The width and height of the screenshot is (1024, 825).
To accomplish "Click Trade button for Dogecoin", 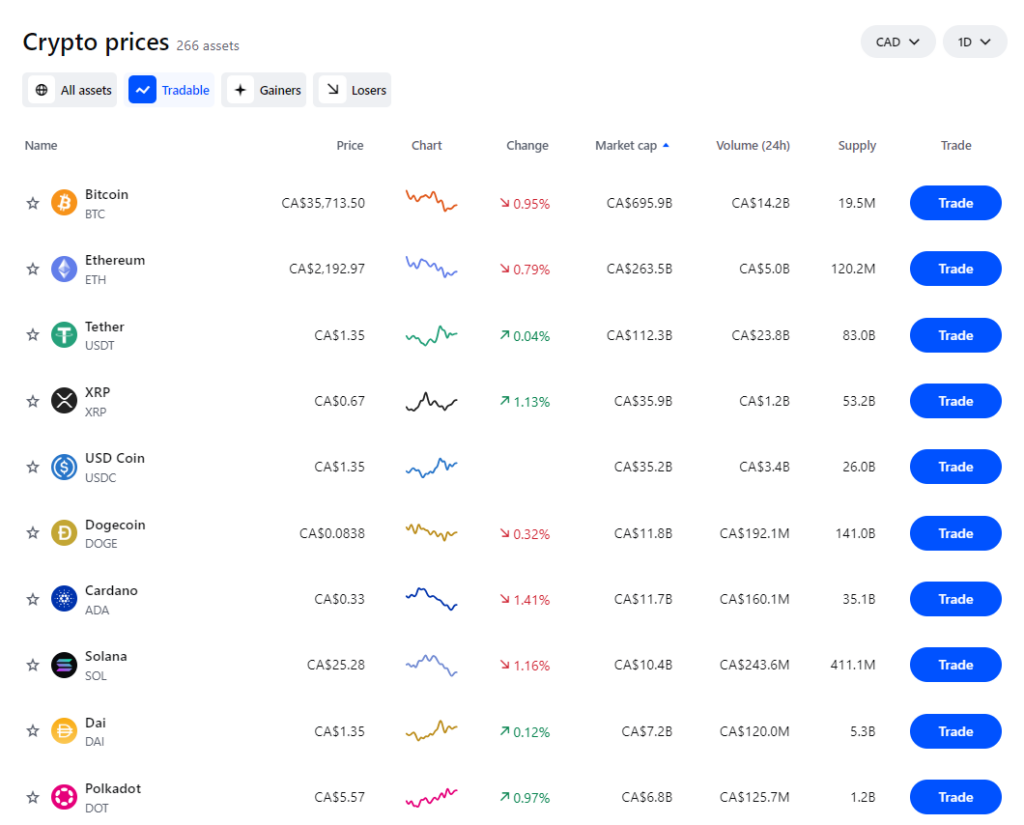I will point(955,533).
